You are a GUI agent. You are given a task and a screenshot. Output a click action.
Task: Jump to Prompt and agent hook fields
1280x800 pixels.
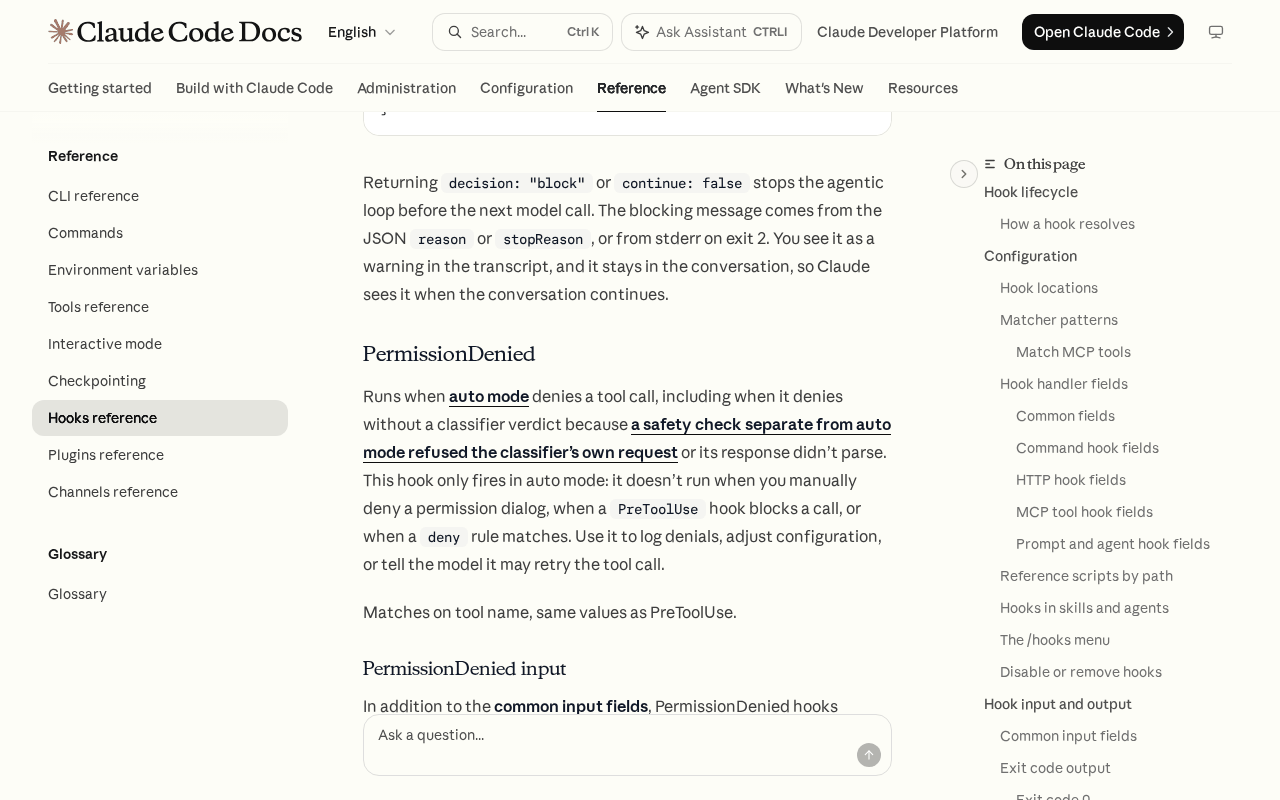(1113, 544)
